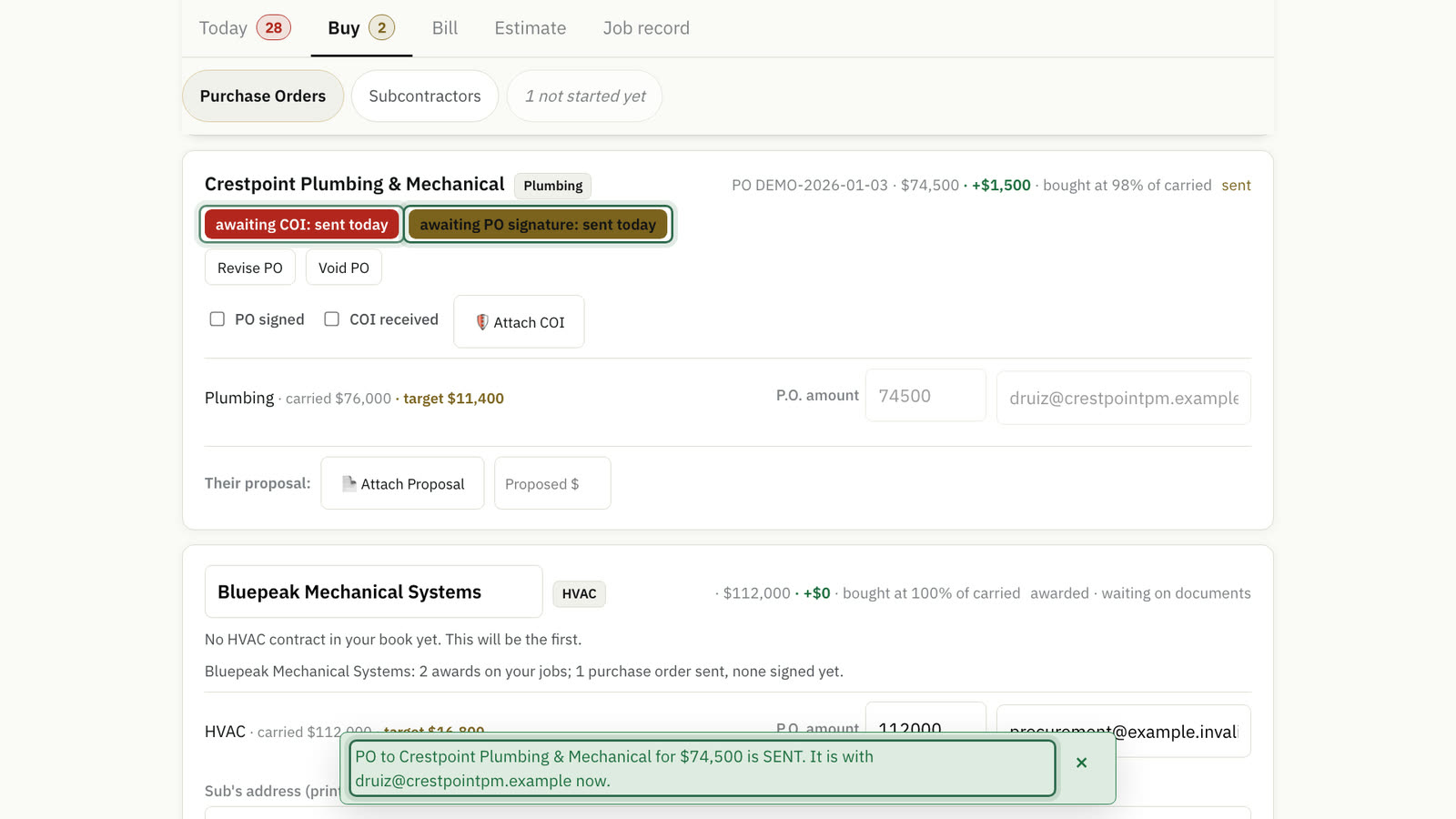Tick the COI received checkbox
The height and width of the screenshot is (819, 1456).
click(x=332, y=319)
